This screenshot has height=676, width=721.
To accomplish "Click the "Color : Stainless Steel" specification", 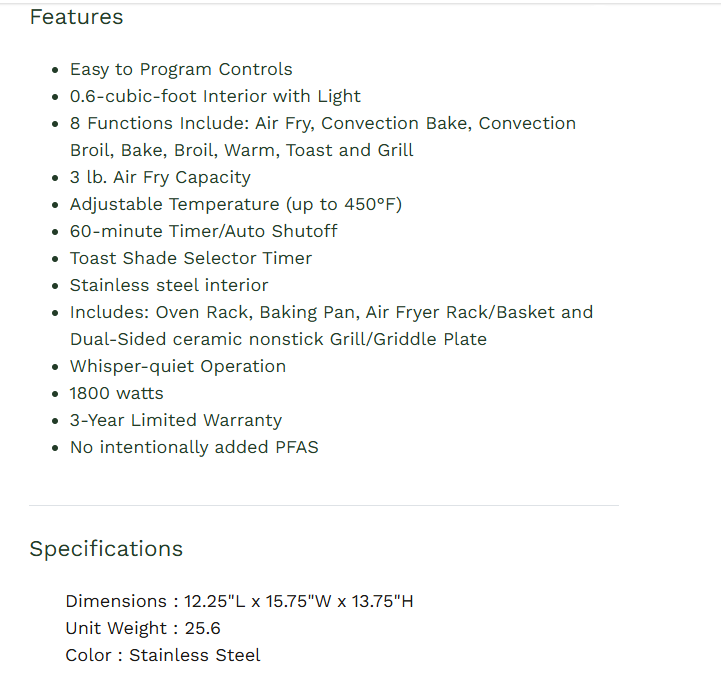I will point(163,655).
